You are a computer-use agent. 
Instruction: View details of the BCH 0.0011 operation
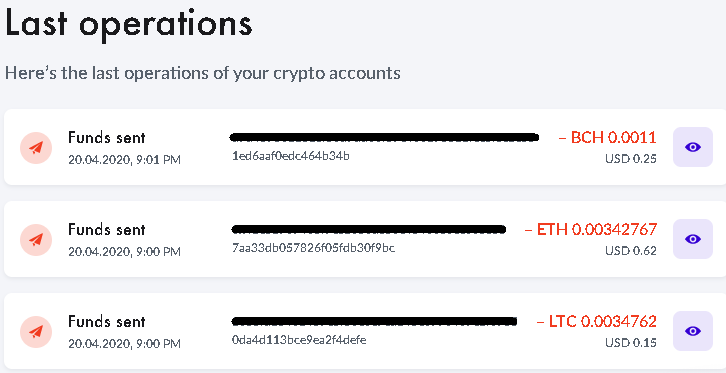pos(692,147)
